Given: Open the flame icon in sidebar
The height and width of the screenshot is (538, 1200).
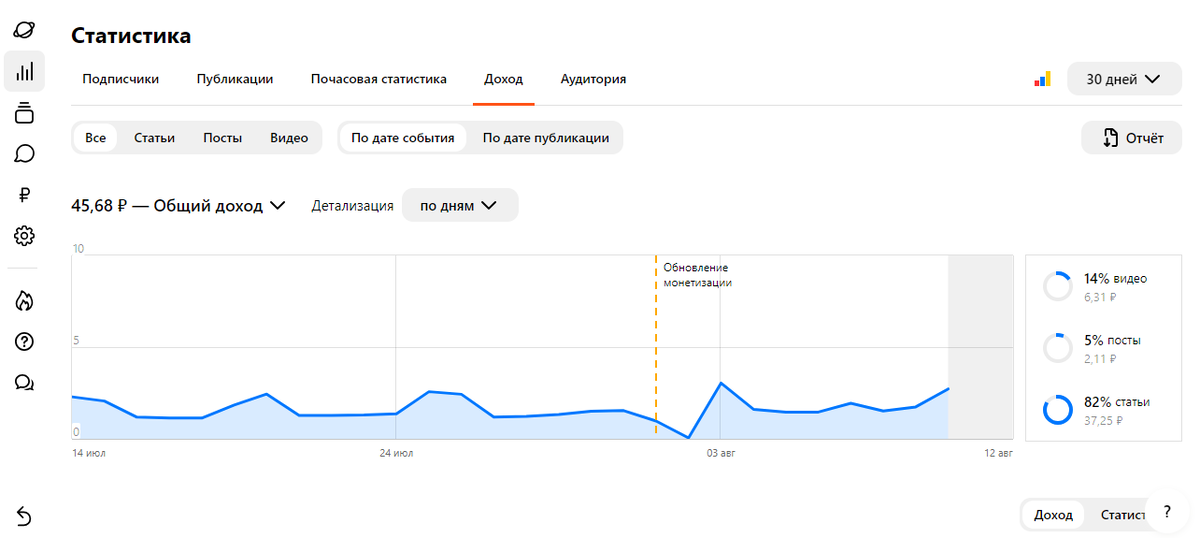Looking at the screenshot, I should 25,300.
